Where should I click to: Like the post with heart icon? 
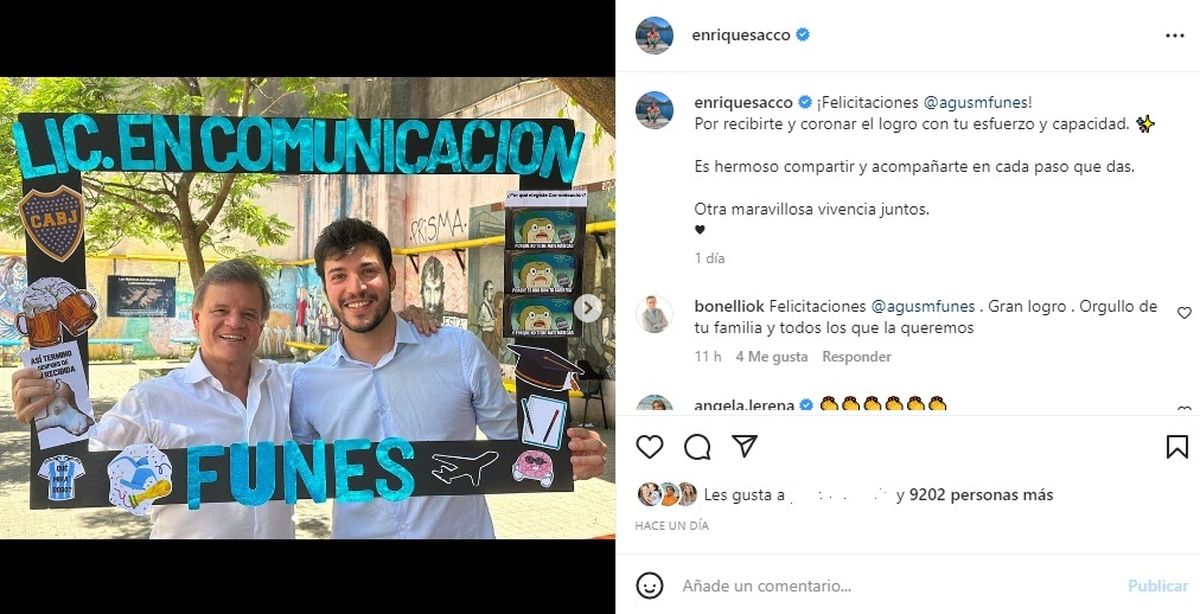tap(650, 447)
